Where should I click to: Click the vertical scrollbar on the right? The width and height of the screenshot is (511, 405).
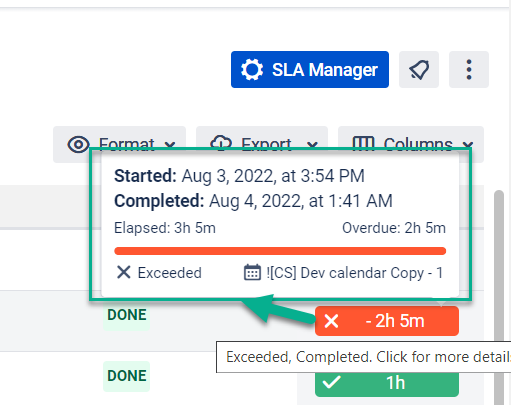click(499, 297)
